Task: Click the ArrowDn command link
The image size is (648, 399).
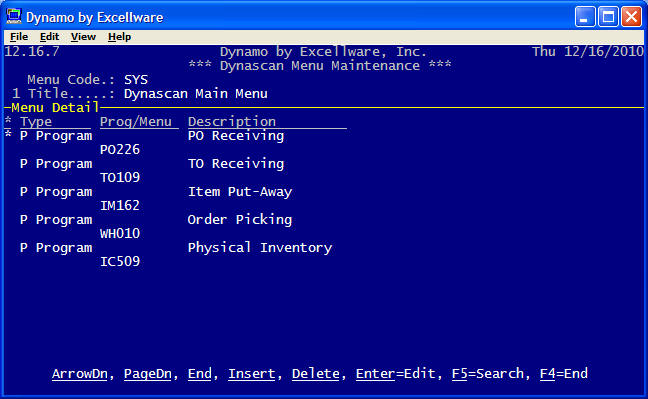Action: coord(80,374)
